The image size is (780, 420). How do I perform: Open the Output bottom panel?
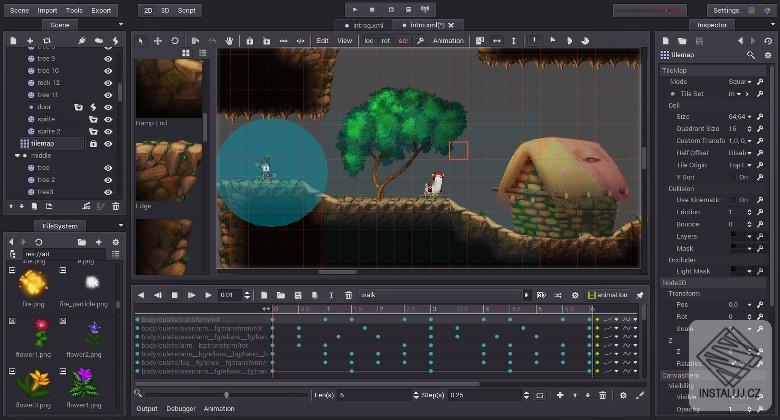click(147, 409)
